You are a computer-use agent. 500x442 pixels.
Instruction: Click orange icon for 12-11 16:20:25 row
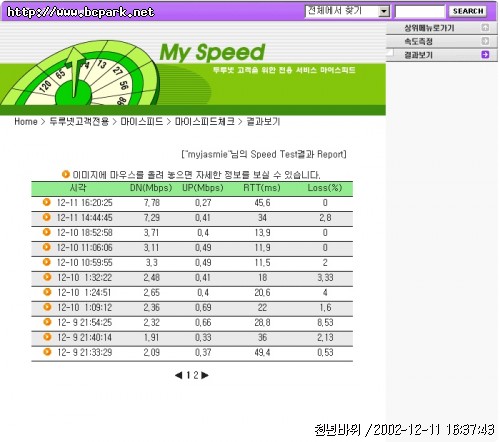point(47,202)
